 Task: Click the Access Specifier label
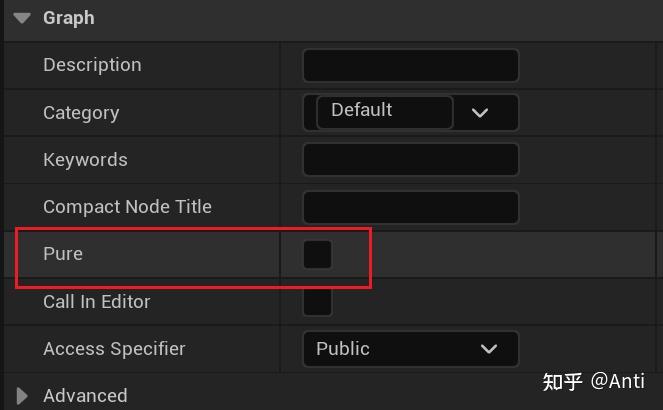point(114,349)
